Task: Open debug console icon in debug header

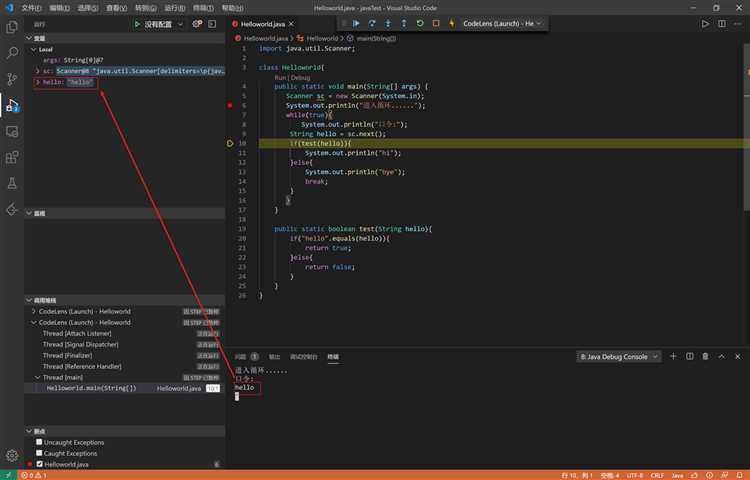Action: 212,24
